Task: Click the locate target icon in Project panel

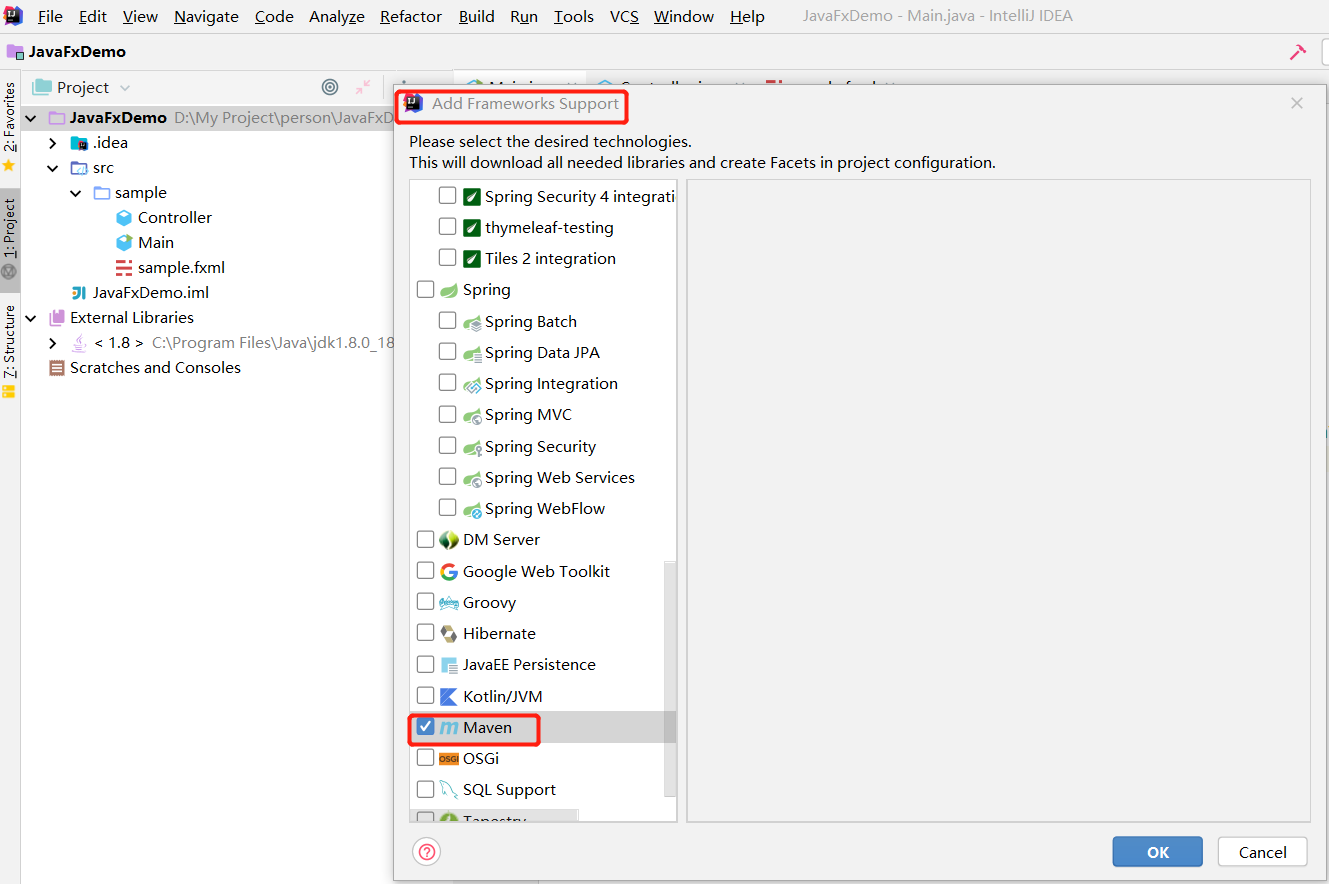Action: point(330,87)
